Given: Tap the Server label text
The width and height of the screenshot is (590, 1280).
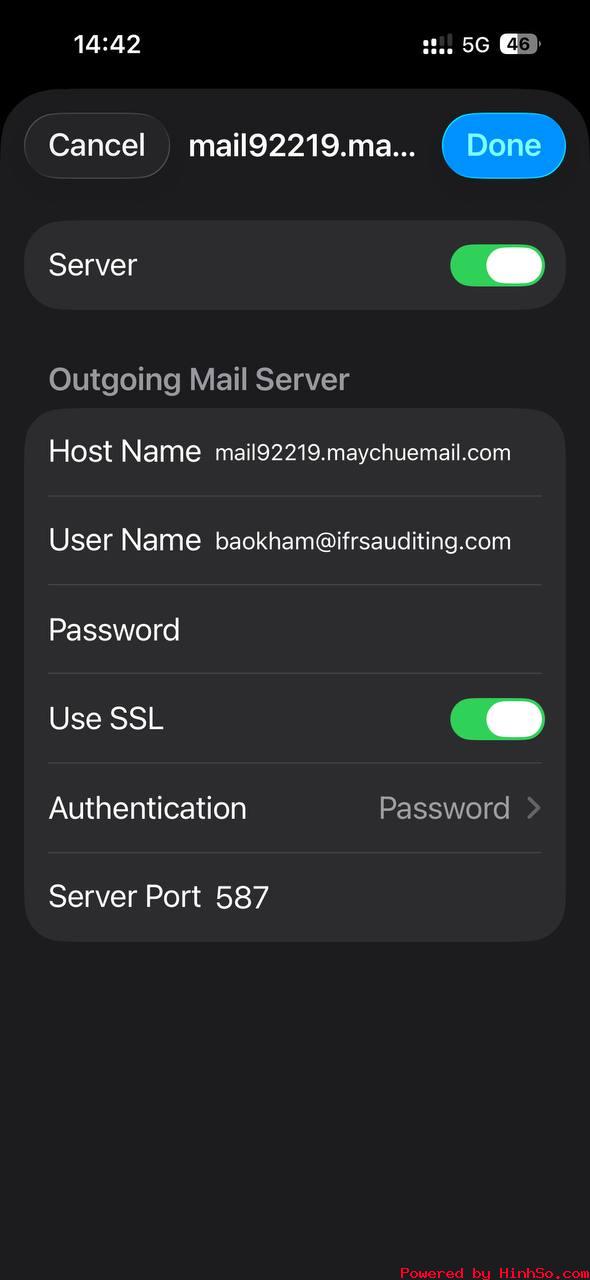Looking at the screenshot, I should 93,265.
